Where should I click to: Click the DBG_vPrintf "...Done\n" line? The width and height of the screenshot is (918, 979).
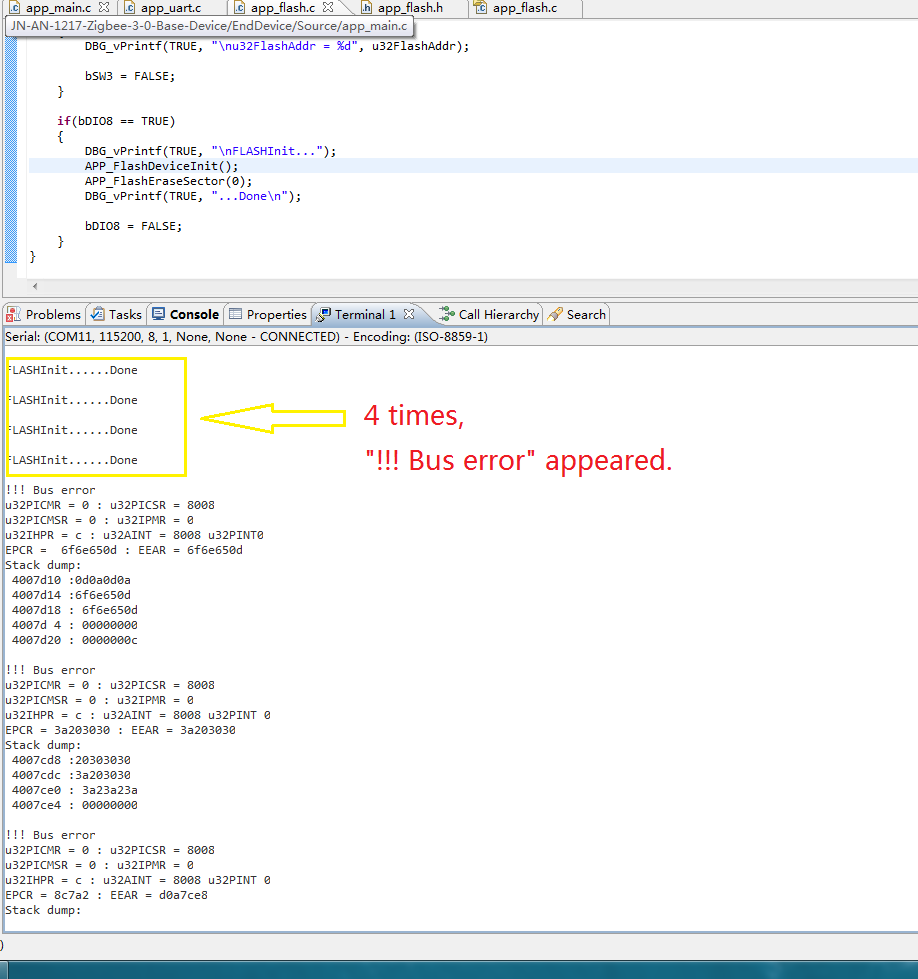pyautogui.click(x=193, y=196)
